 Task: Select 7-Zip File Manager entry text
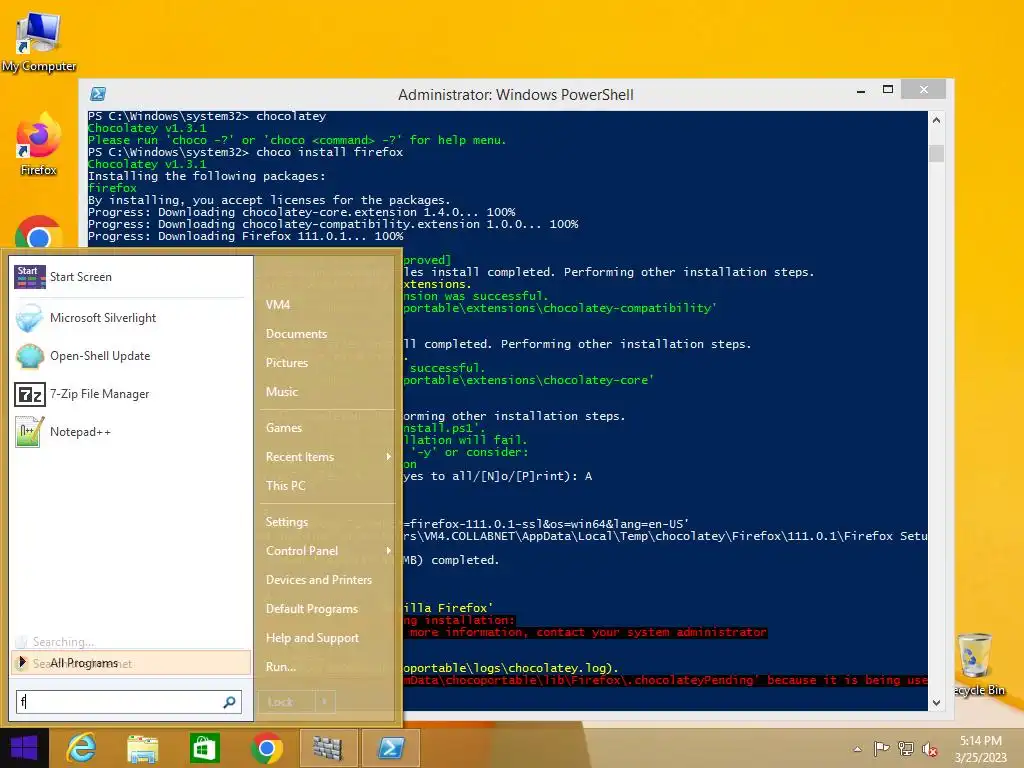(99, 394)
